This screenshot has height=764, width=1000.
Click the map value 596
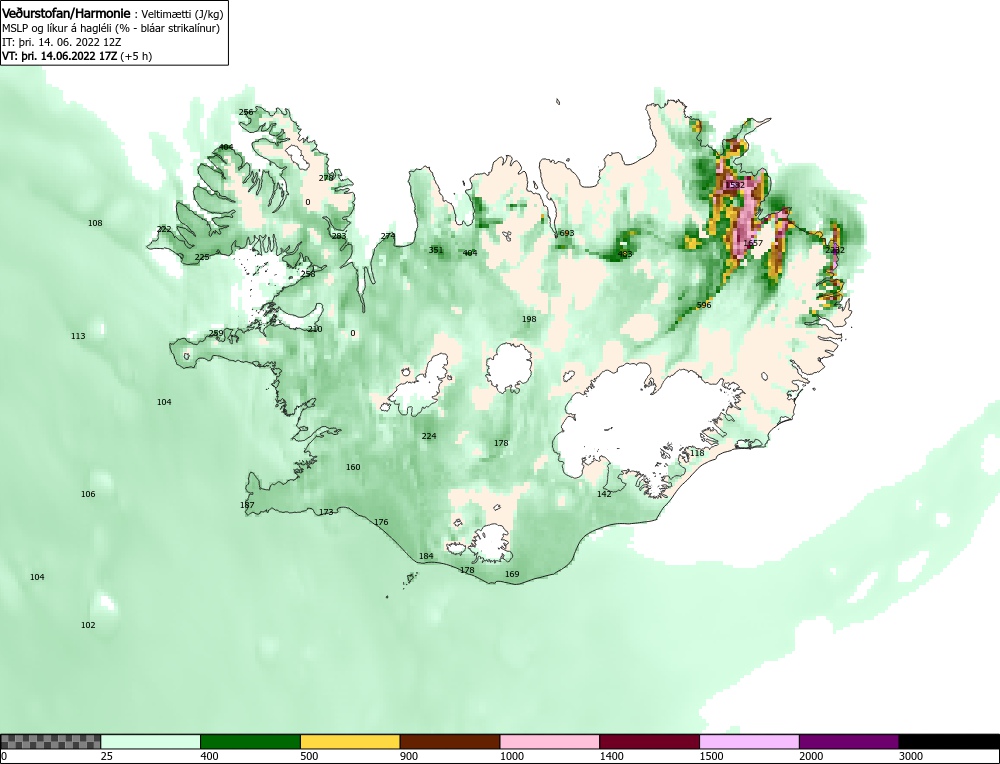[x=703, y=305]
